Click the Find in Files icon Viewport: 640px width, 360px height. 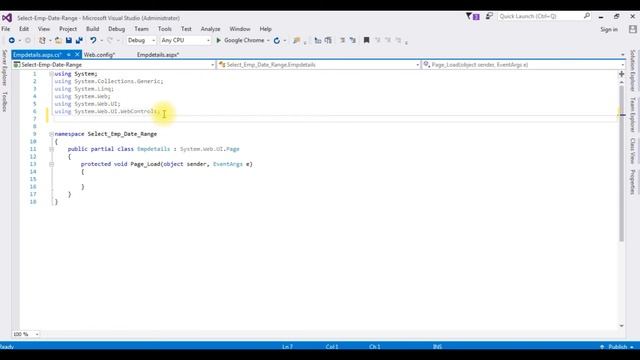(x=297, y=40)
